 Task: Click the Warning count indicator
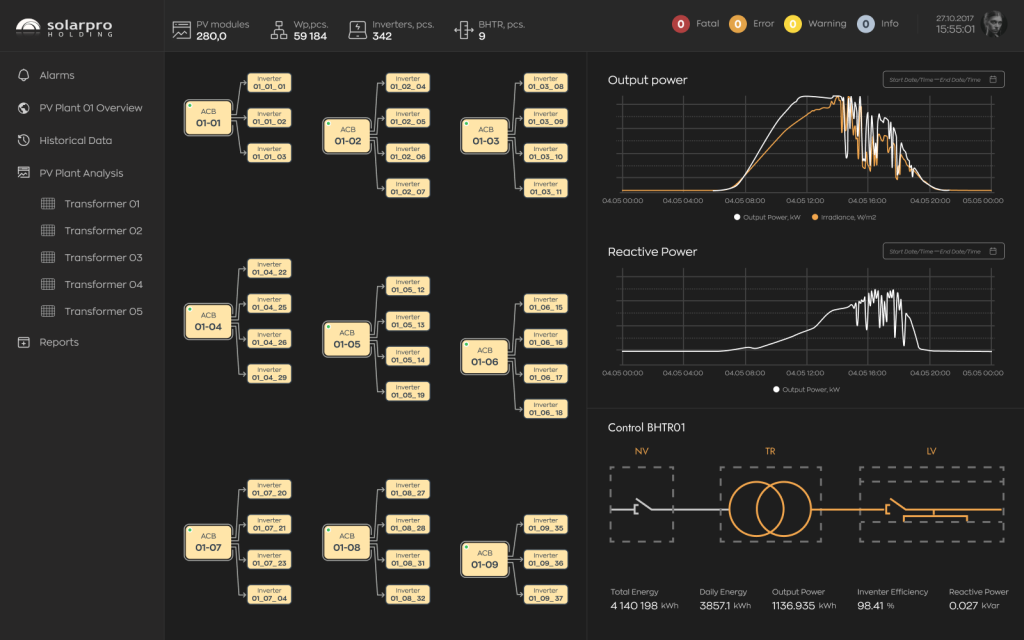[792, 24]
